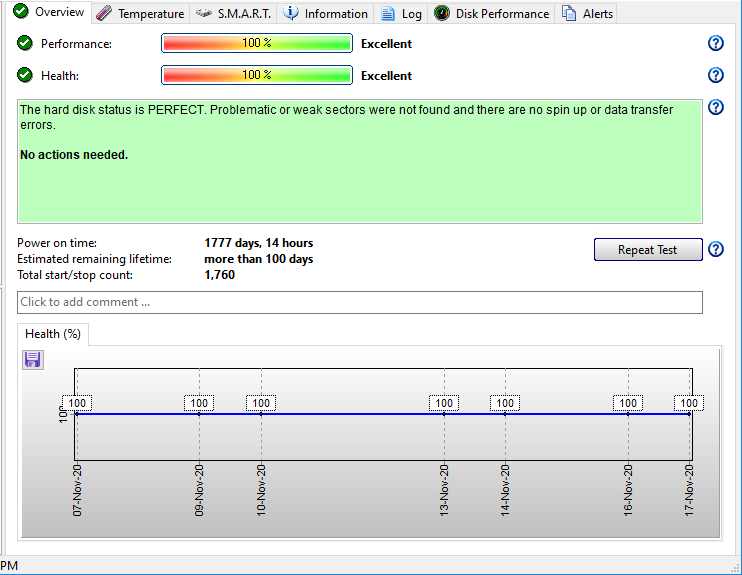Image resolution: width=742 pixels, height=575 pixels.
Task: Click the '1777 days, 14 hours' value
Action: [x=258, y=243]
